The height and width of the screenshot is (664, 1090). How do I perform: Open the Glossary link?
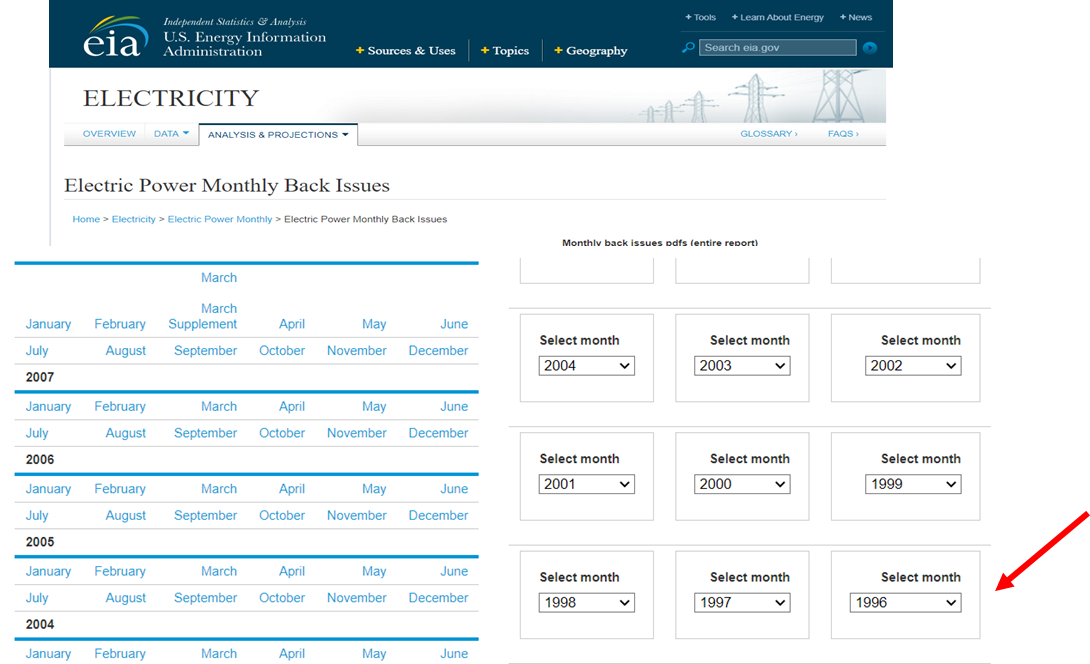tap(768, 134)
